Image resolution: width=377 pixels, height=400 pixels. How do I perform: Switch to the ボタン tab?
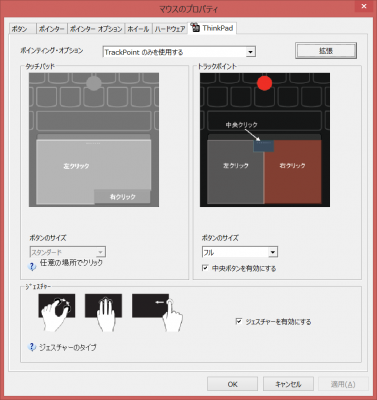coord(22,29)
